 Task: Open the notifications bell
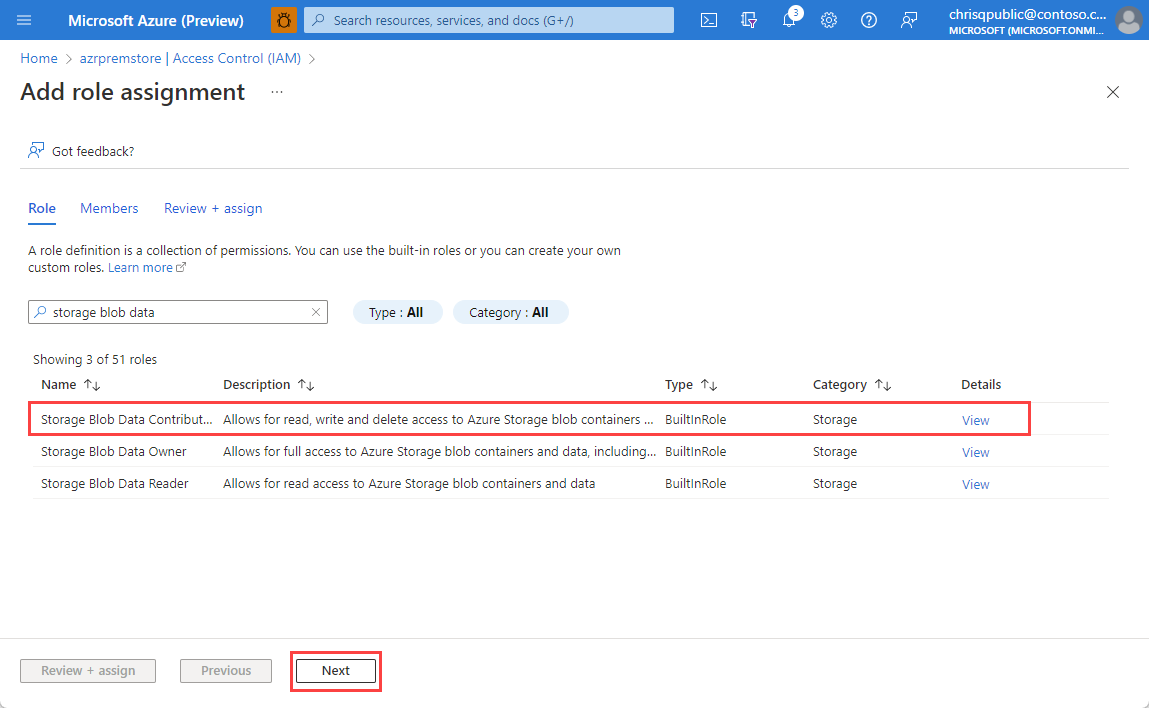(x=789, y=21)
